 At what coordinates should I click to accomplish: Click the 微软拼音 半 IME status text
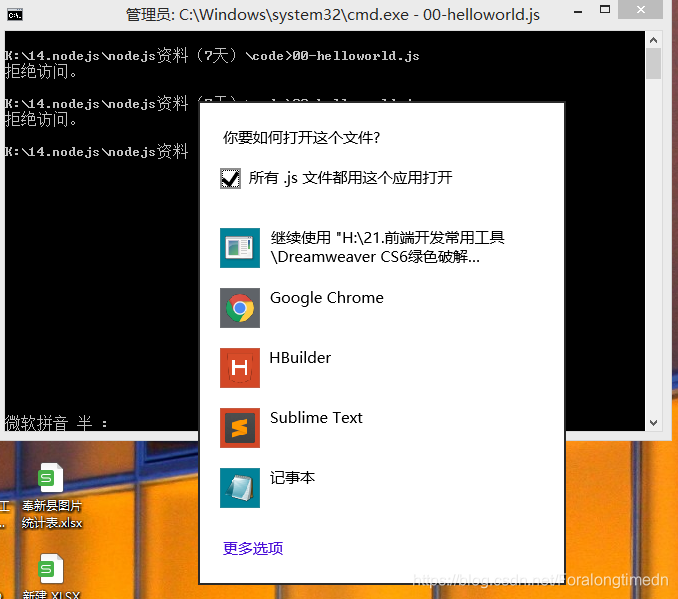click(56, 423)
